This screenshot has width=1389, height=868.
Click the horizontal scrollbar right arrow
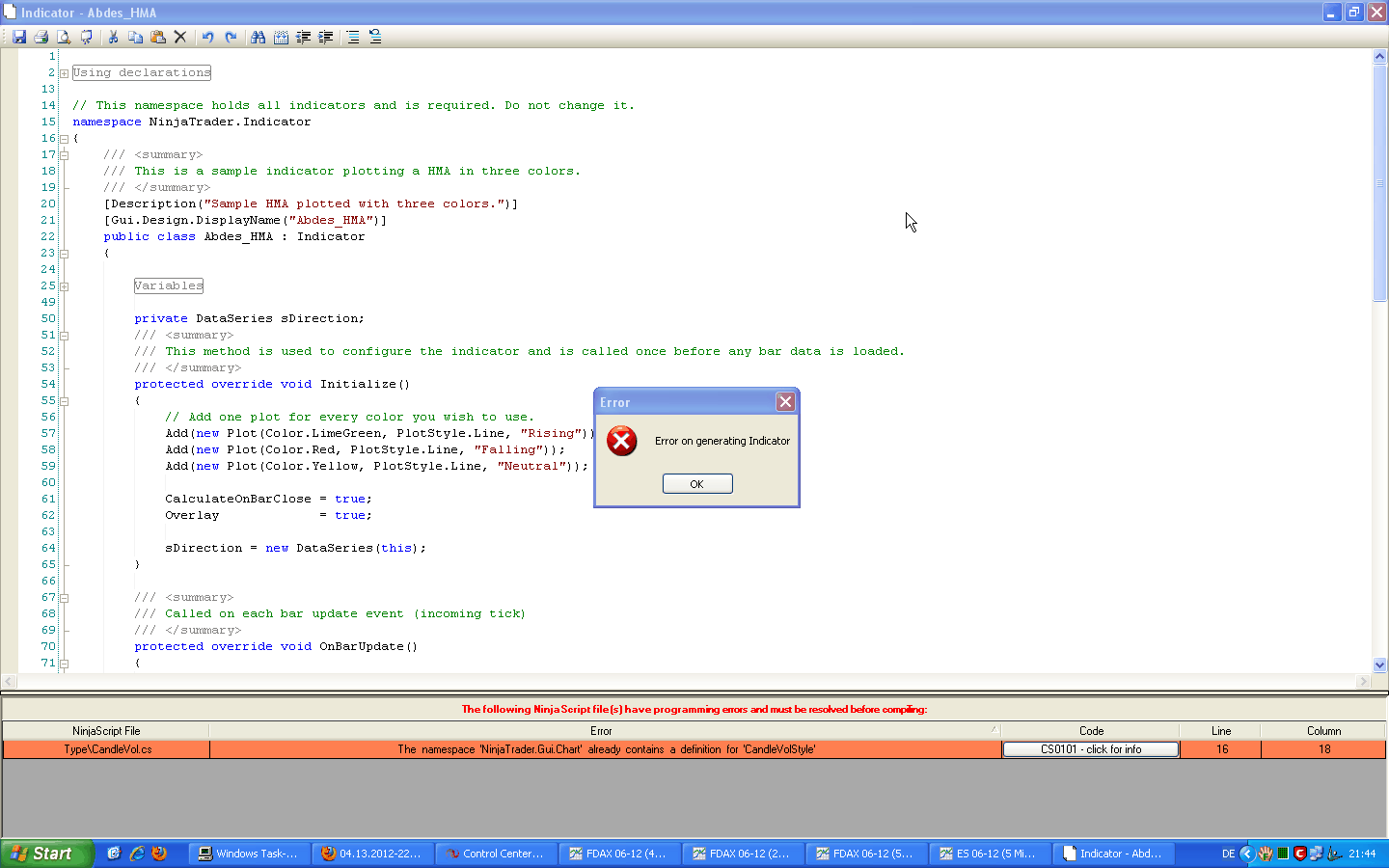(1364, 682)
